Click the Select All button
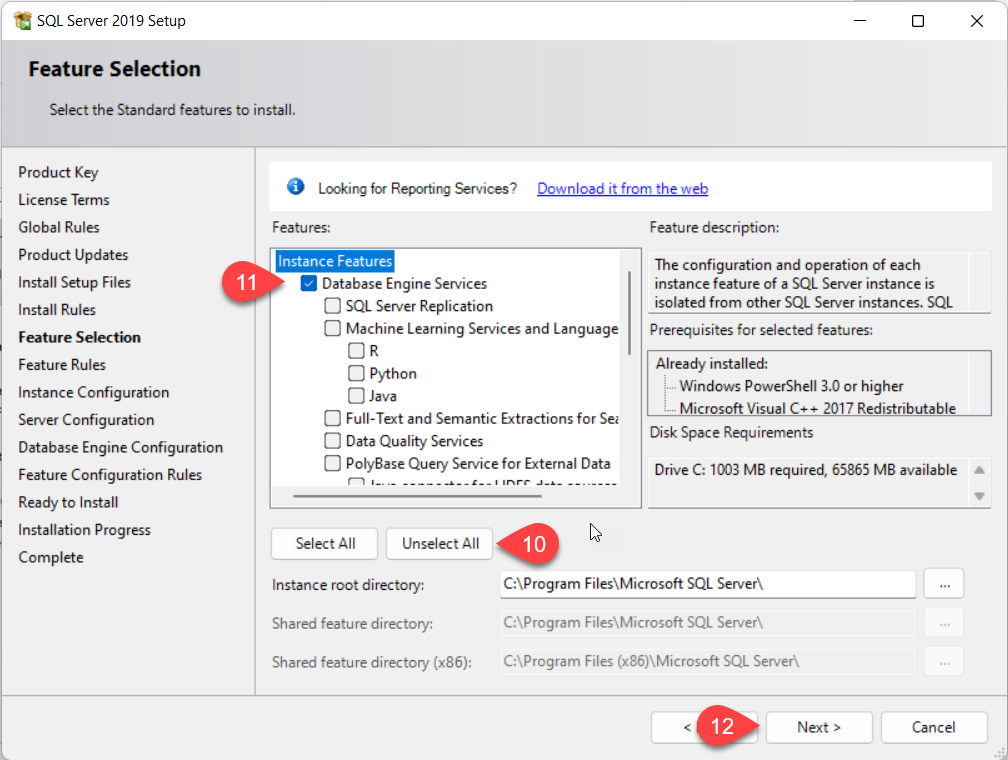The width and height of the screenshot is (1008, 760). coord(325,543)
